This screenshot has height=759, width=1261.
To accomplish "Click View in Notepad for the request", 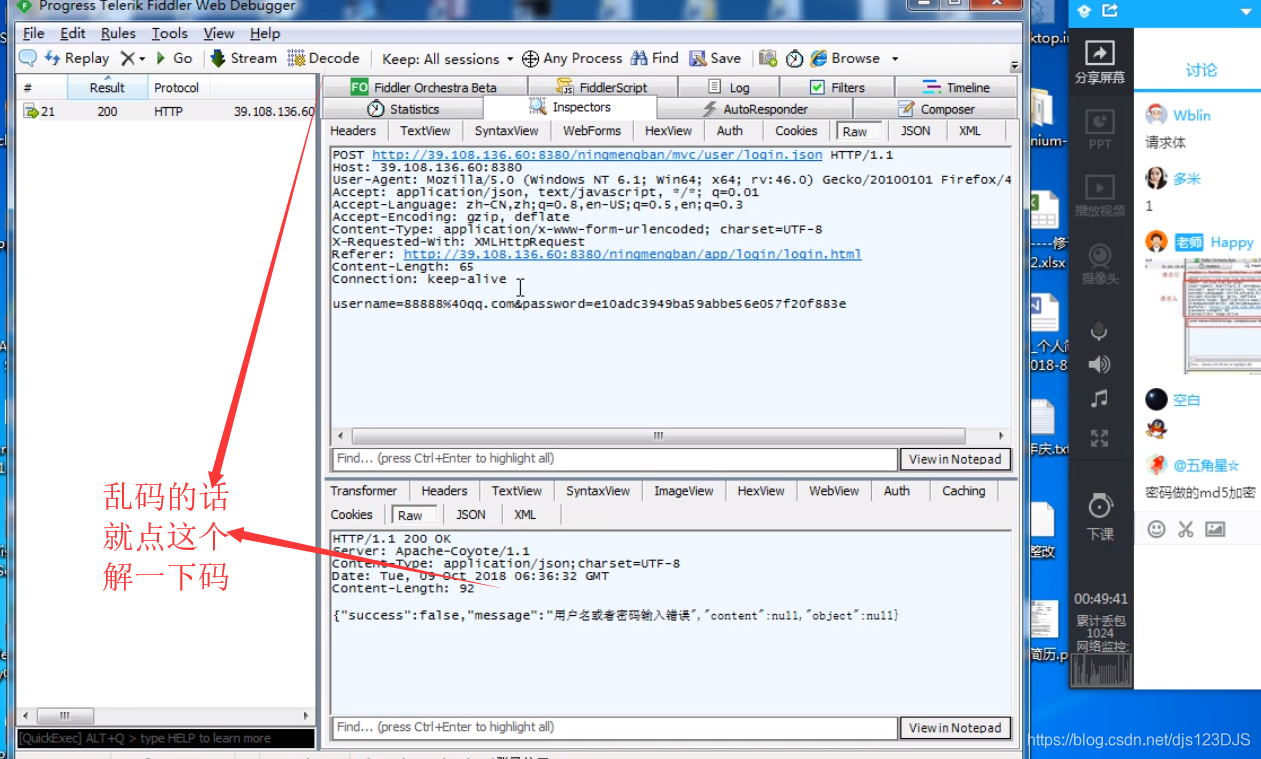I will coord(955,459).
